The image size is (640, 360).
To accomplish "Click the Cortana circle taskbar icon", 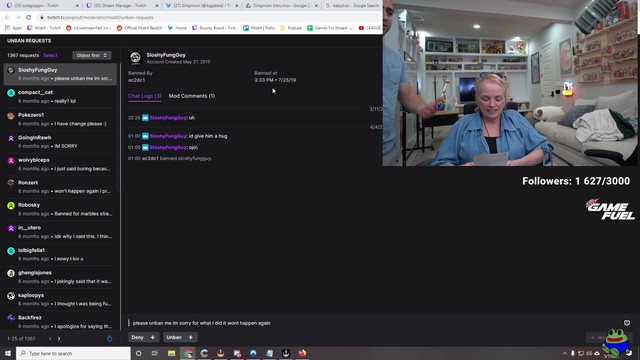I will pos(139,353).
